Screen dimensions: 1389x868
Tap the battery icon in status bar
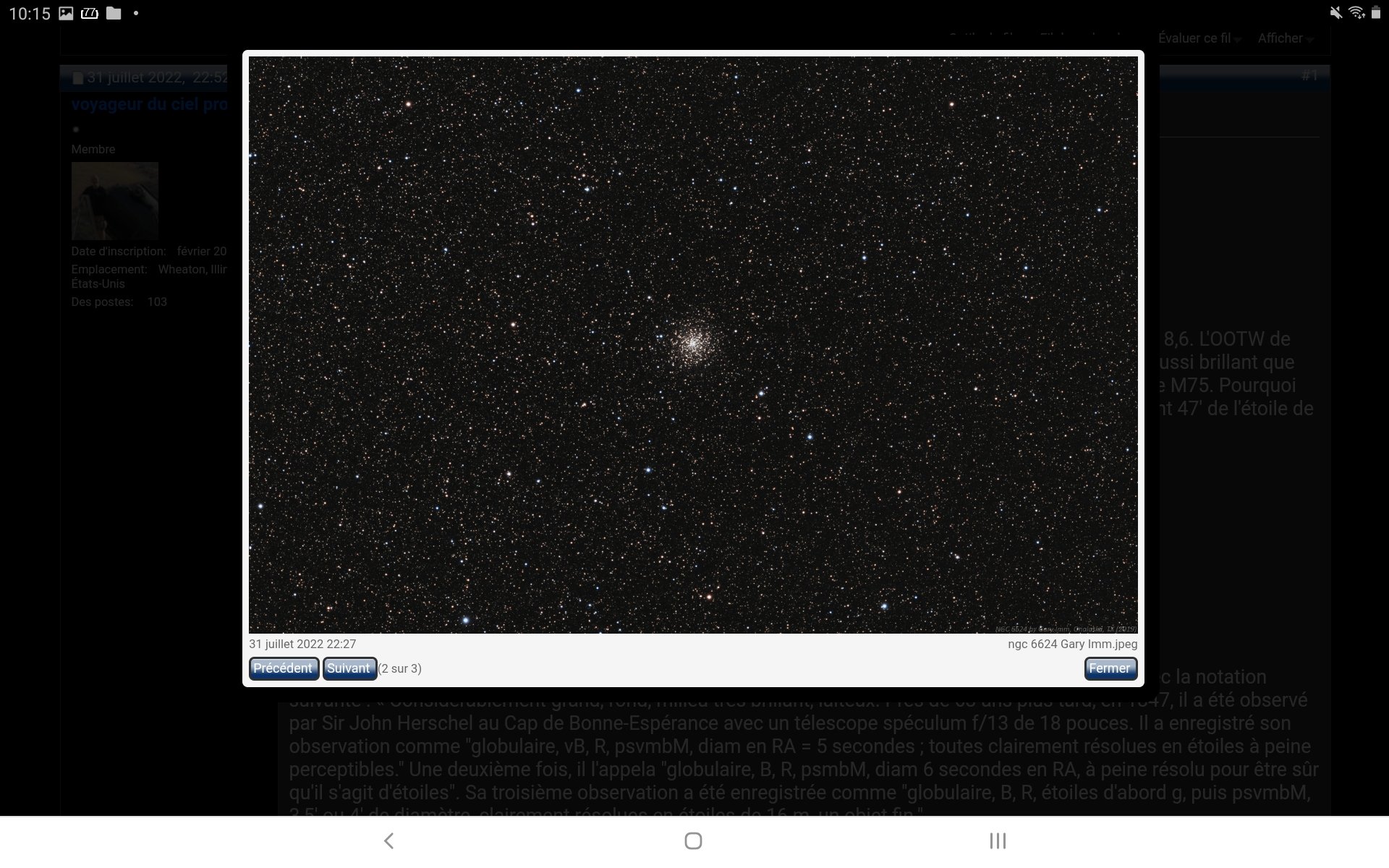[x=1376, y=13]
